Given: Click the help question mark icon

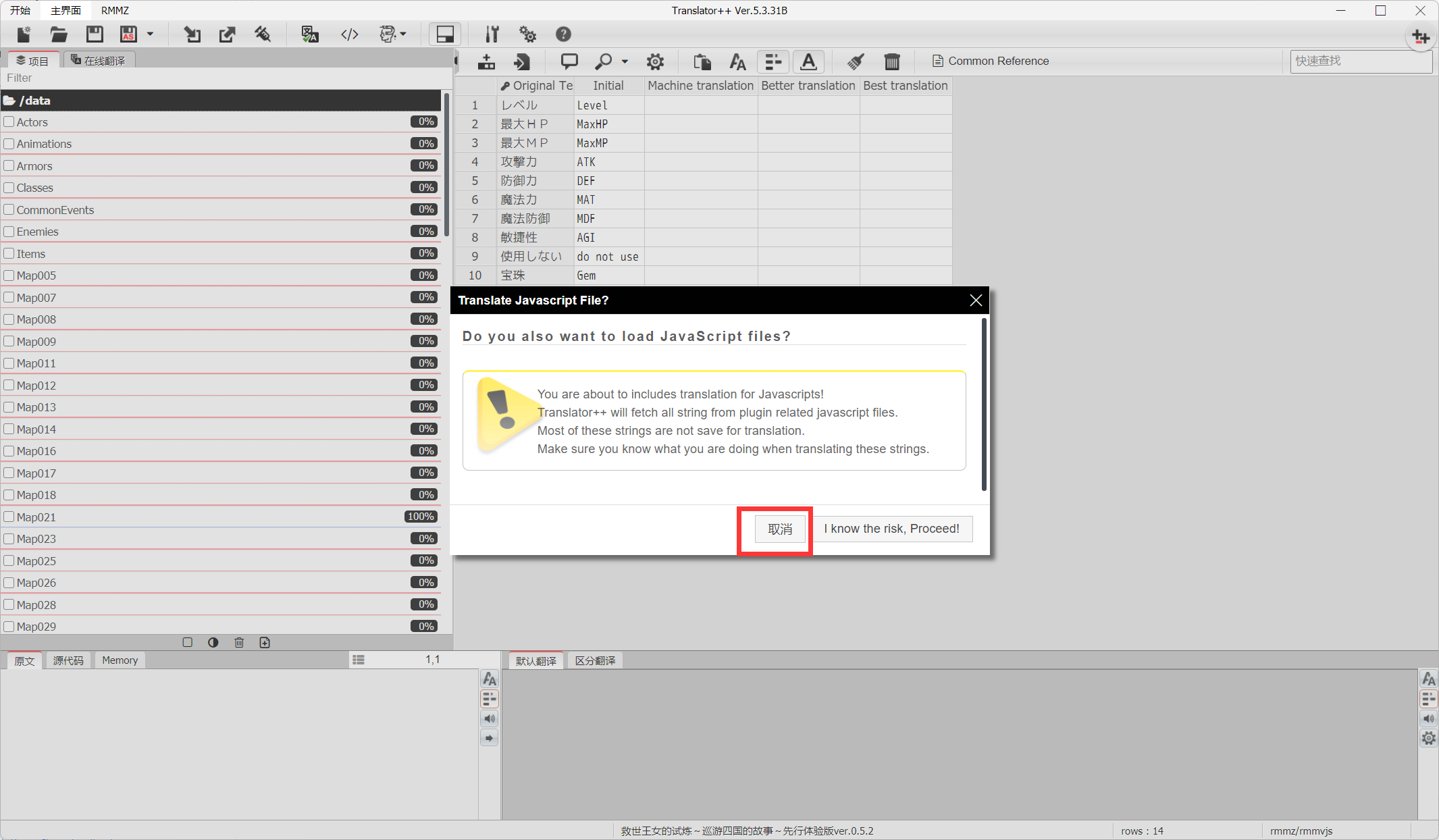Looking at the screenshot, I should (x=563, y=34).
